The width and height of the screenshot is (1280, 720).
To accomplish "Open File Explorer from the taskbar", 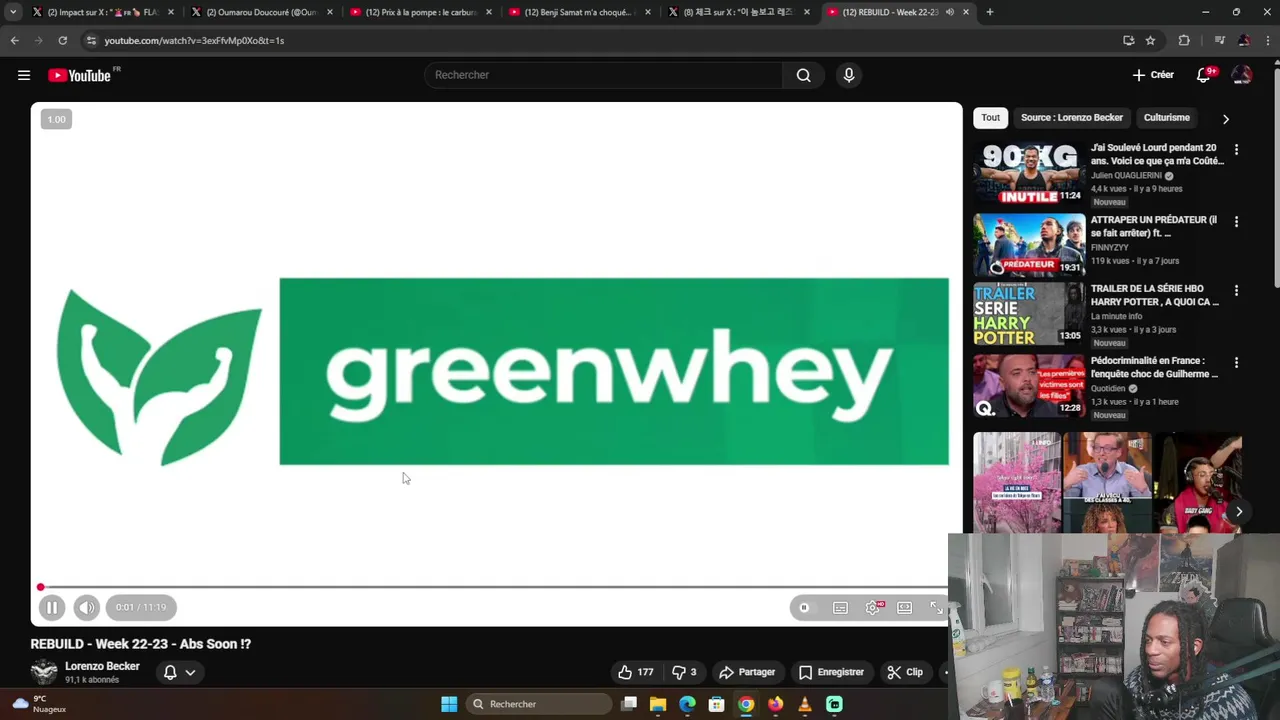I will [658, 704].
